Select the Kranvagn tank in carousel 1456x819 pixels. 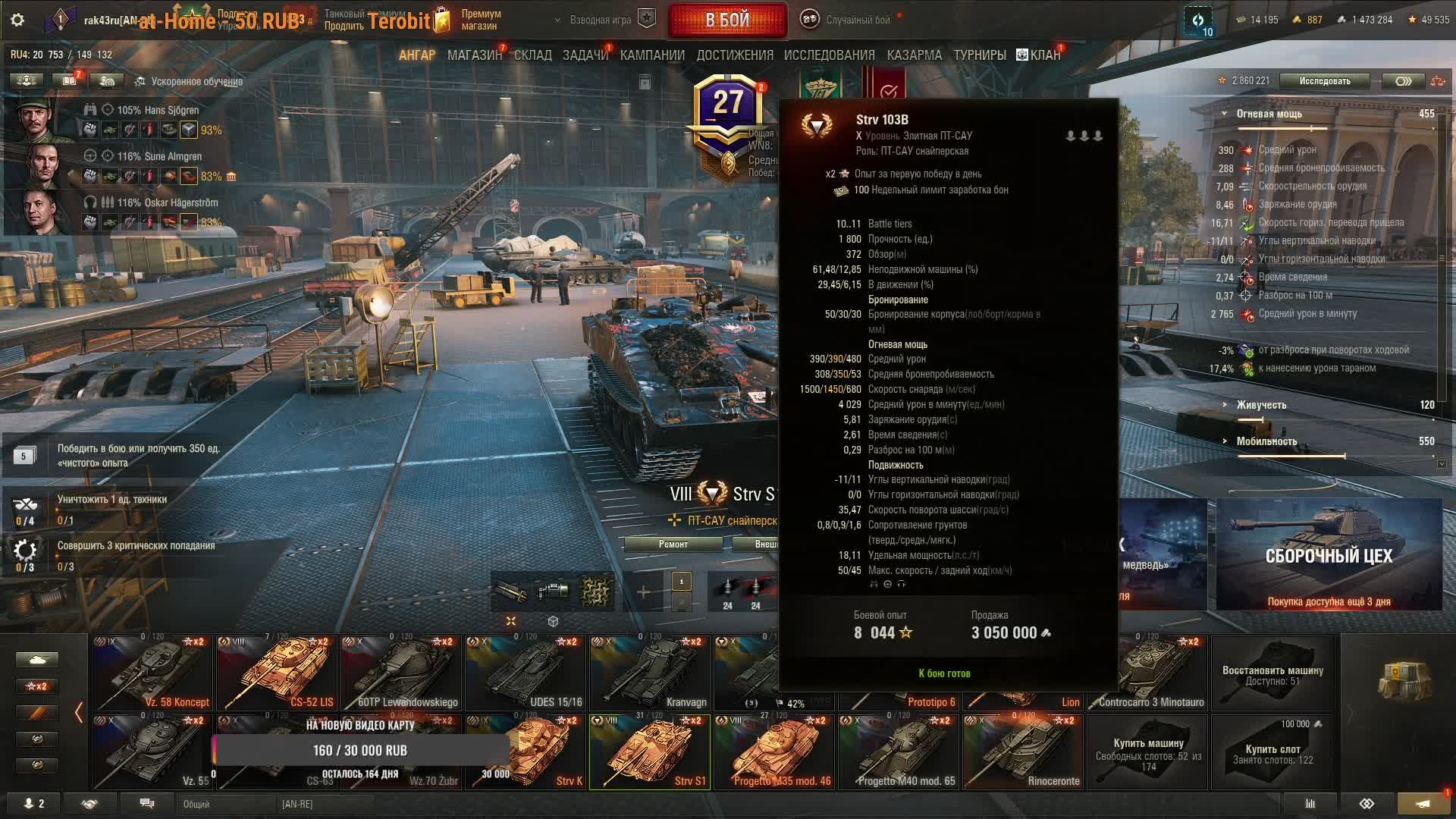click(650, 673)
